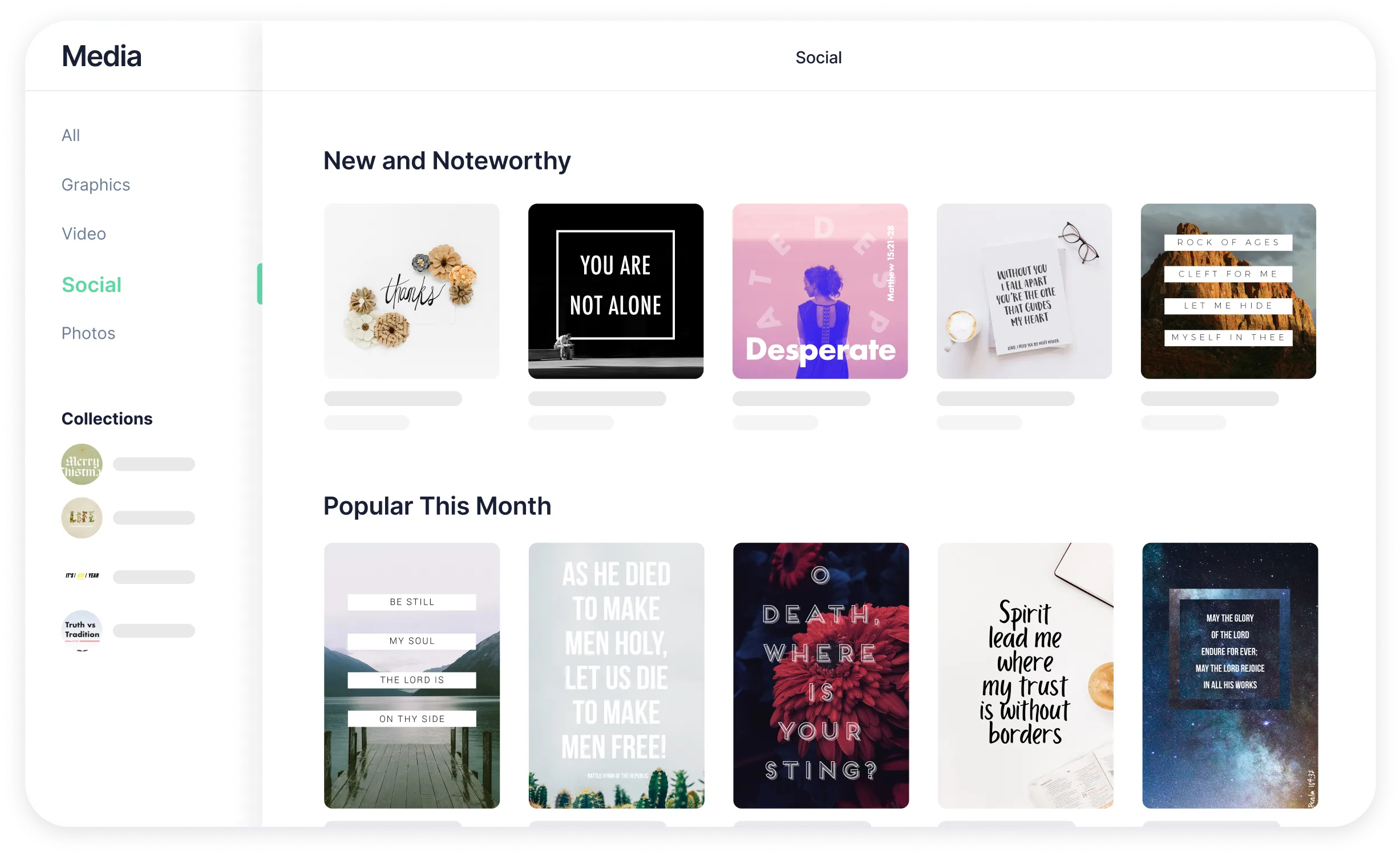Toggle visibility of Graphics category

pyautogui.click(x=96, y=185)
